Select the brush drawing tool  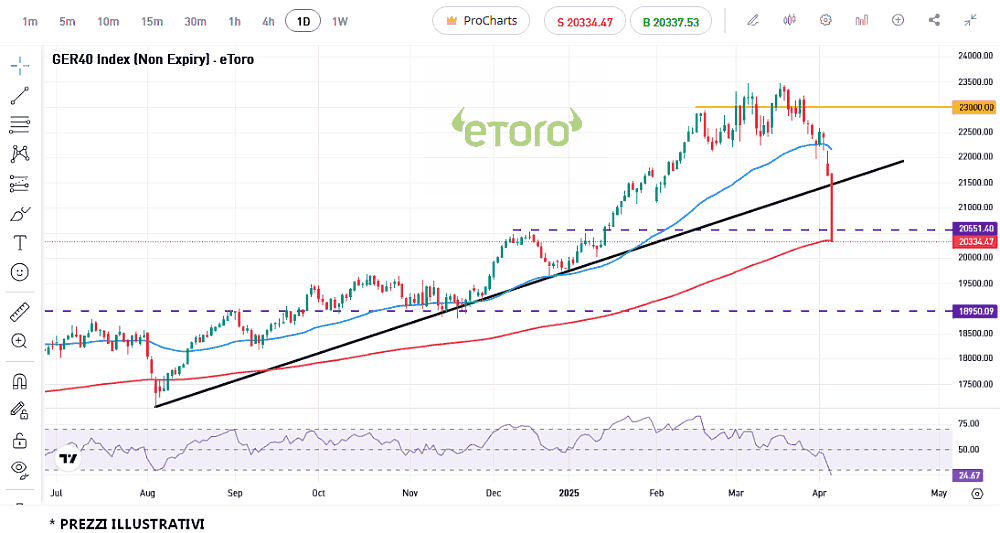tap(20, 214)
